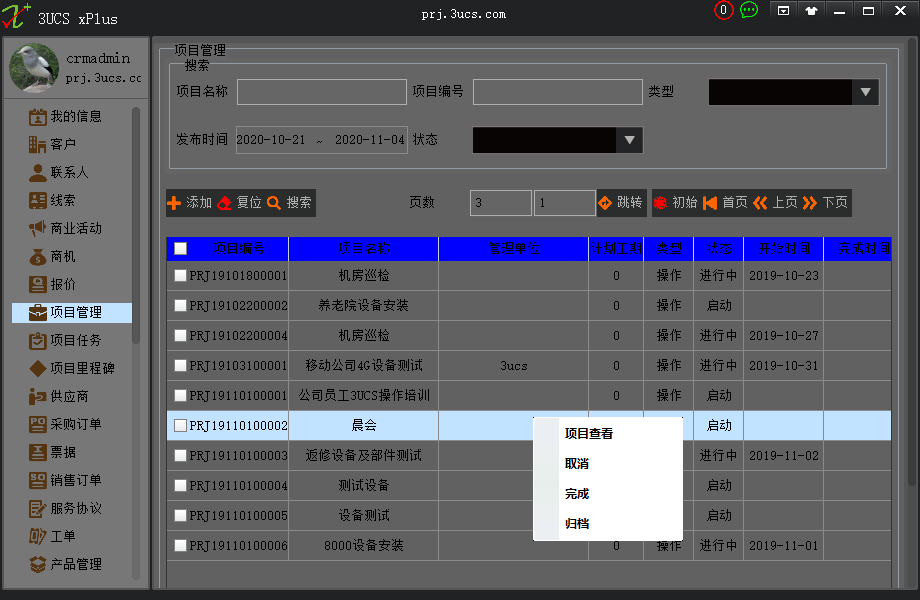The image size is (920, 600).
Task: Open the shirt skin icon in title bar
Action: click(811, 11)
